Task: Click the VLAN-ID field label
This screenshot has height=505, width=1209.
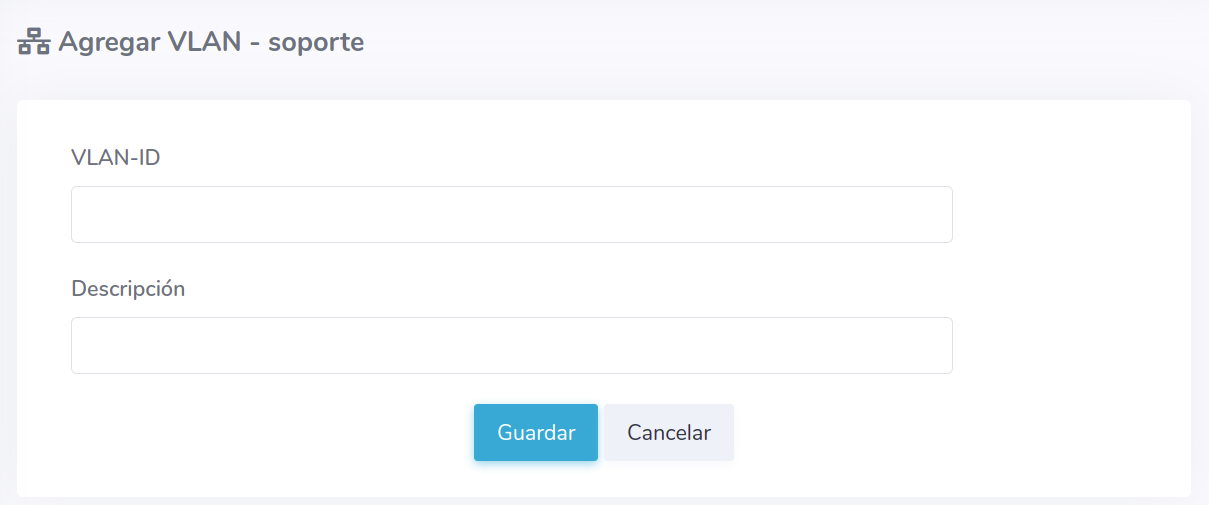Action: [x=116, y=157]
